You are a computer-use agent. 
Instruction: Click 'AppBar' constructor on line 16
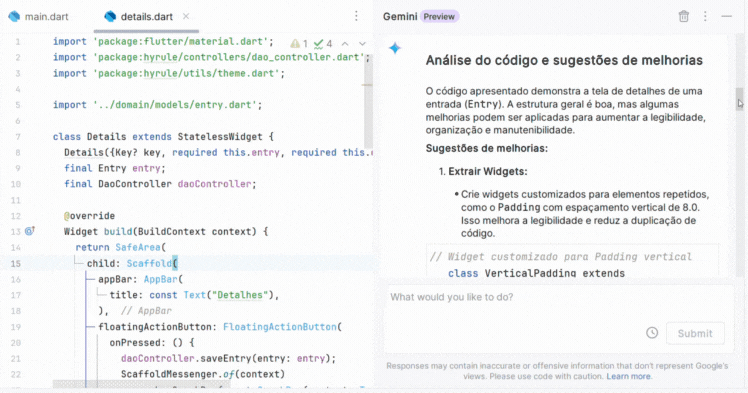coord(161,279)
